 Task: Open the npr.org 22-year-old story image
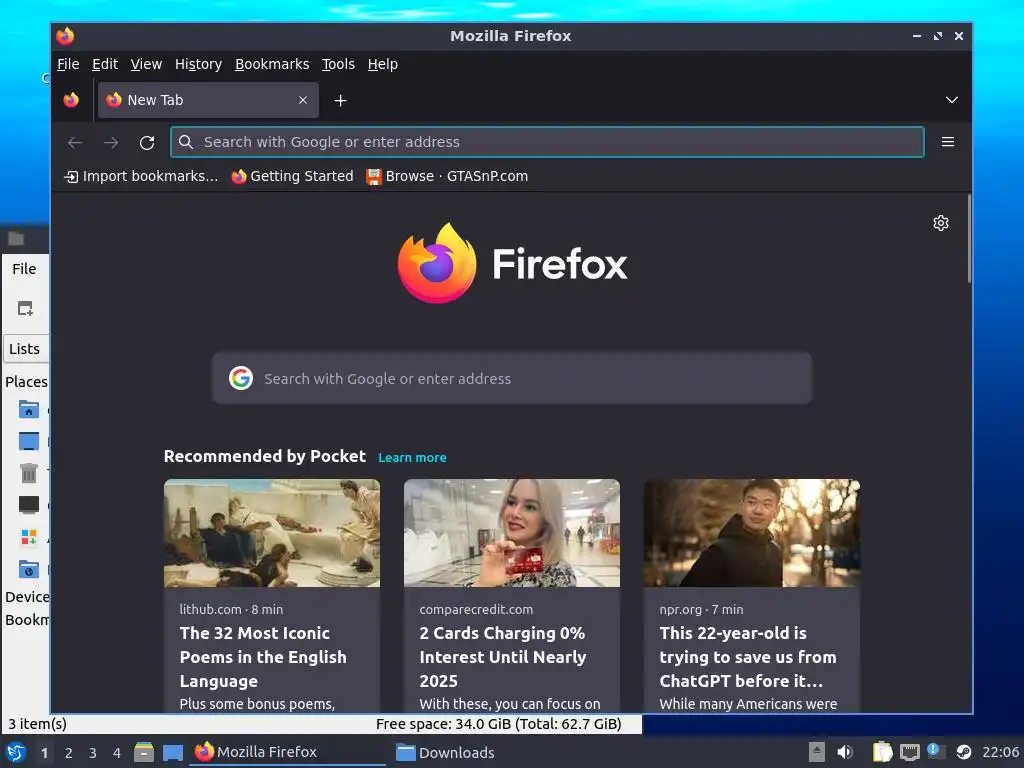tap(752, 533)
